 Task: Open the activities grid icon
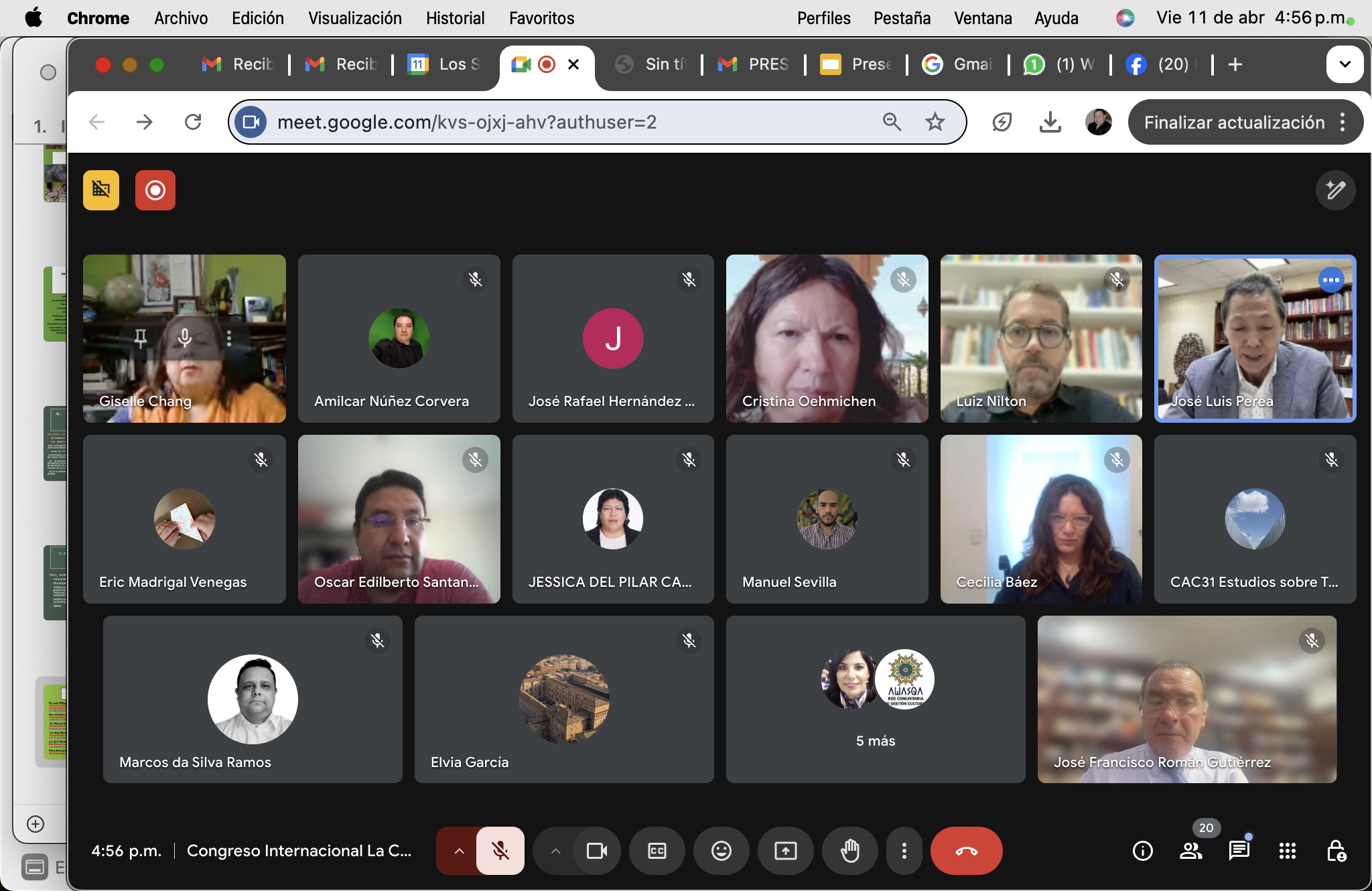(1287, 851)
